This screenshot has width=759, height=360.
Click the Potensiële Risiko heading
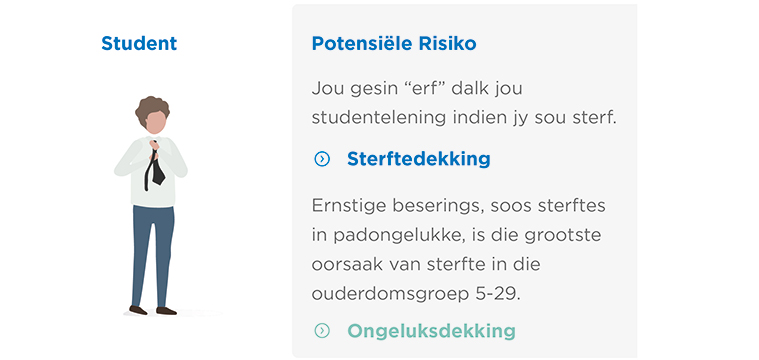pos(394,44)
